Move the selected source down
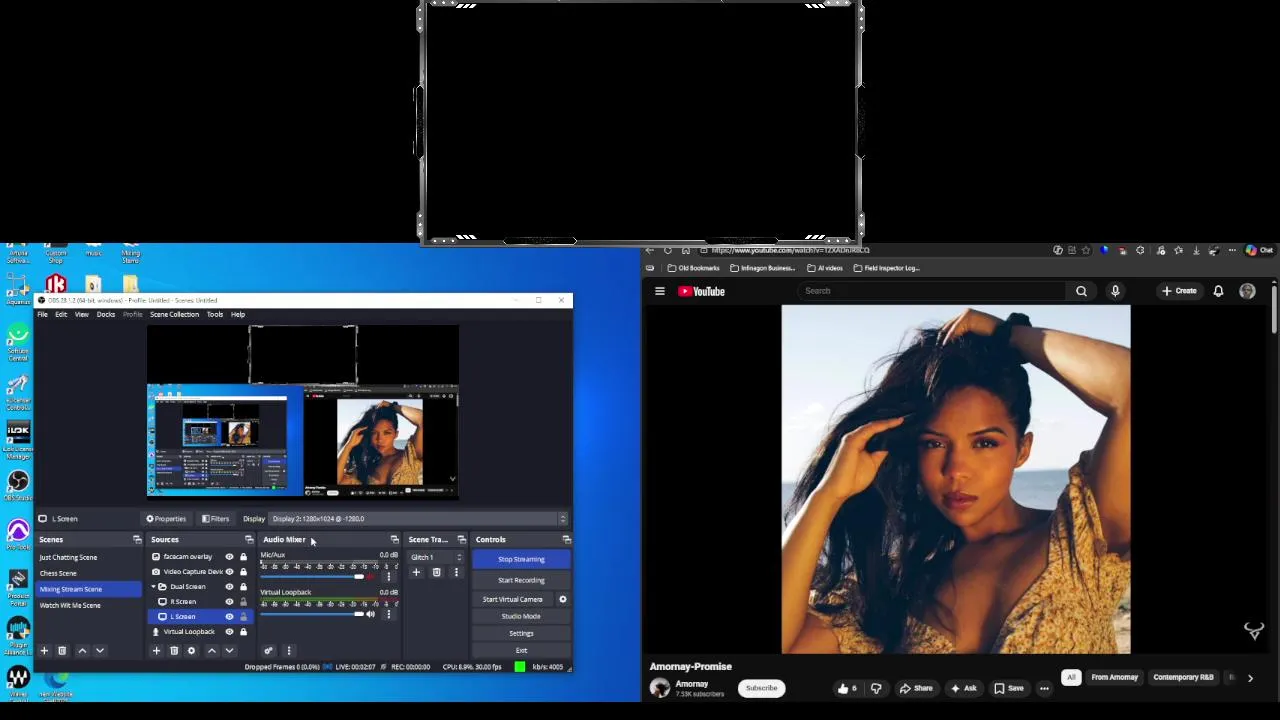Viewport: 1280px width, 720px height. pos(229,651)
